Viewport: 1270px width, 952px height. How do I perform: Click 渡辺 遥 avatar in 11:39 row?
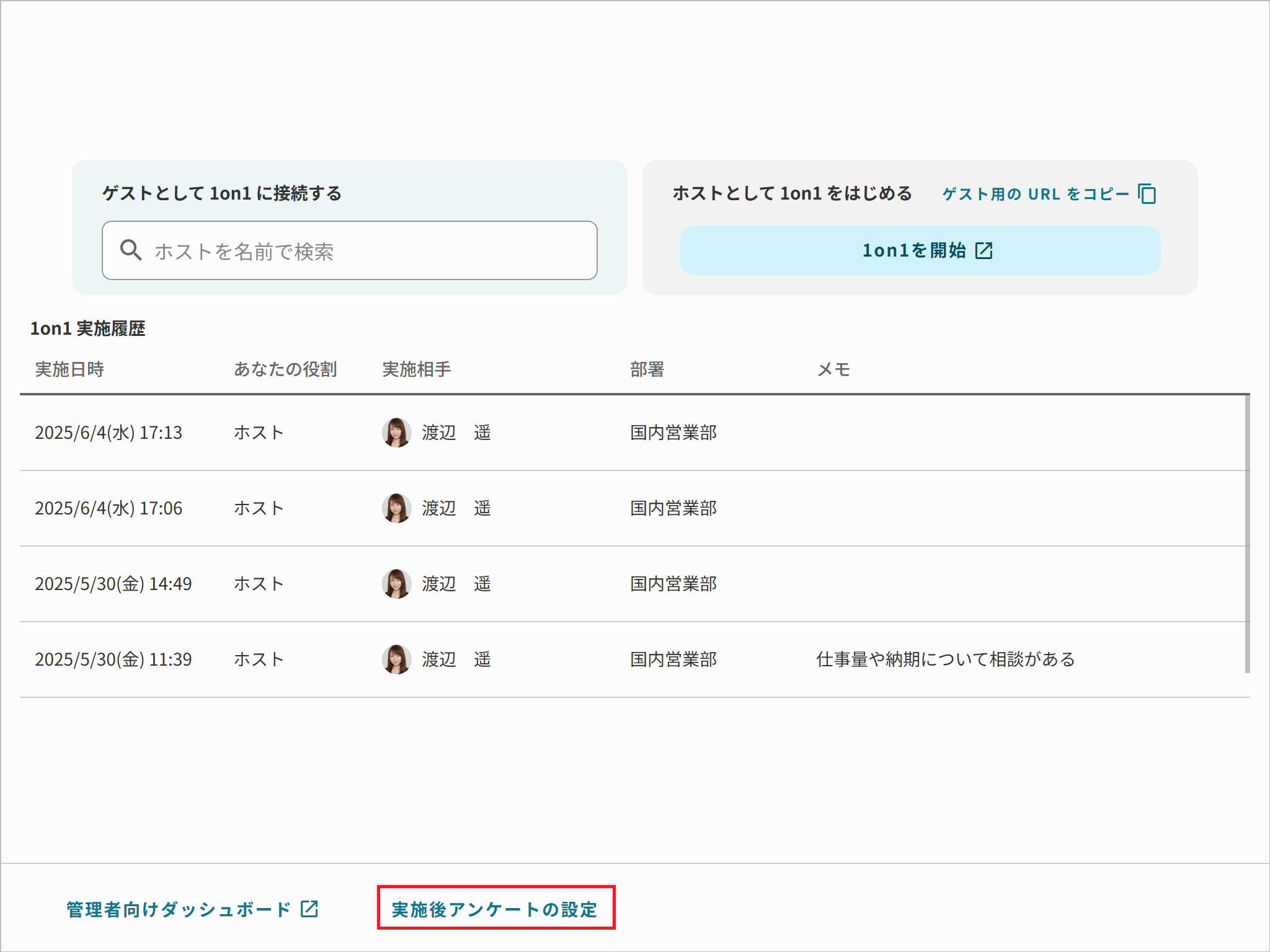[396, 659]
